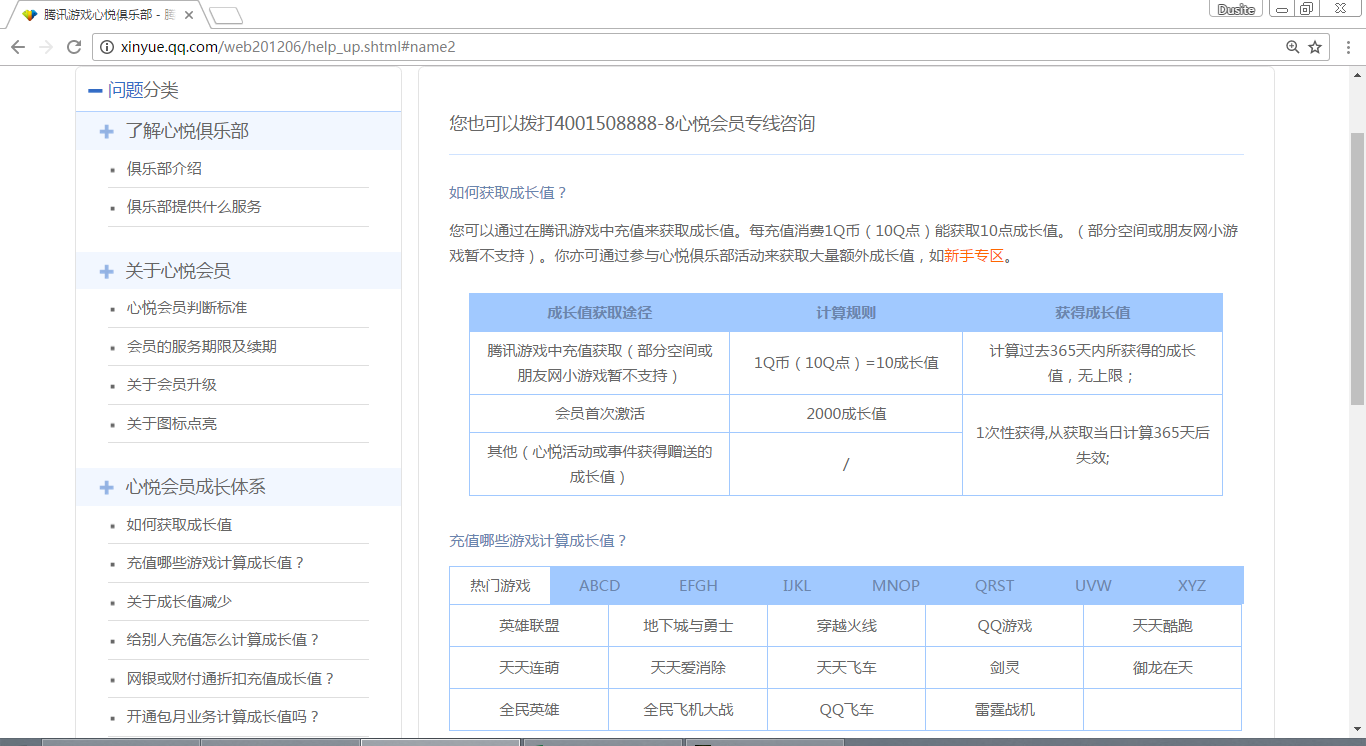Switch to the EFGH games tab

(698, 586)
